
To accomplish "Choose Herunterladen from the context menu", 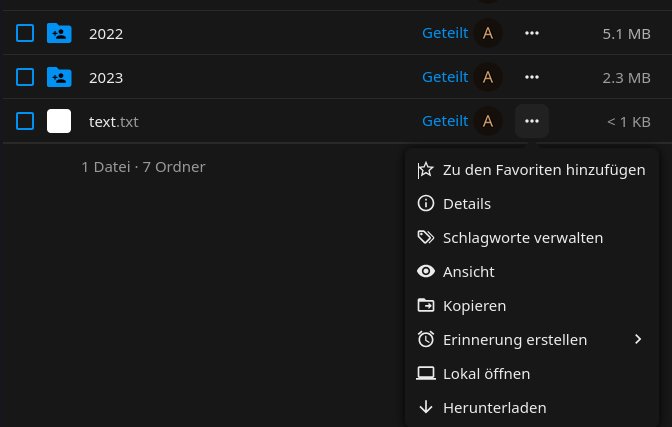I will (494, 407).
